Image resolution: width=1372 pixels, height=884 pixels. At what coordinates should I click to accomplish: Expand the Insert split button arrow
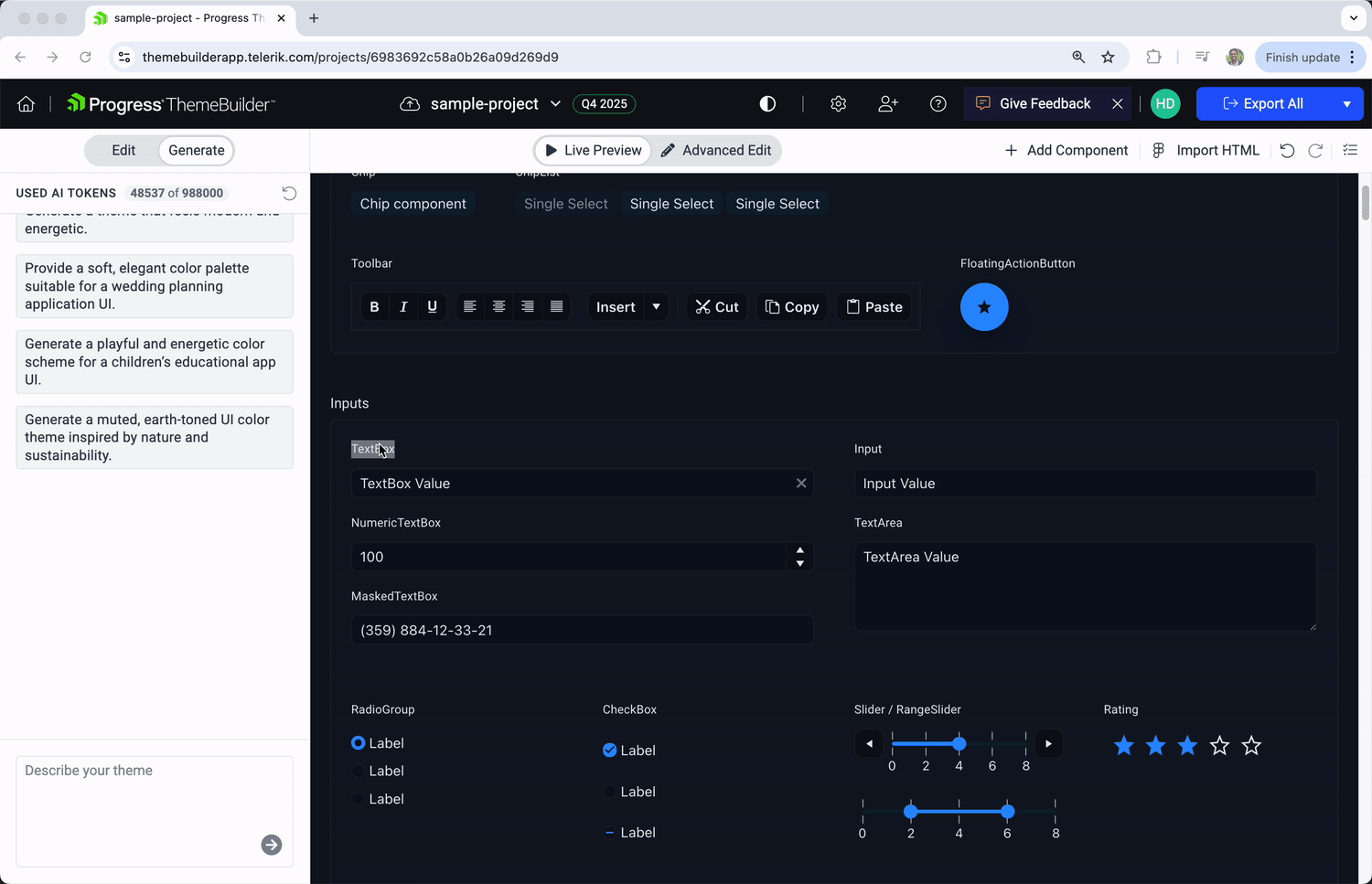(x=656, y=307)
